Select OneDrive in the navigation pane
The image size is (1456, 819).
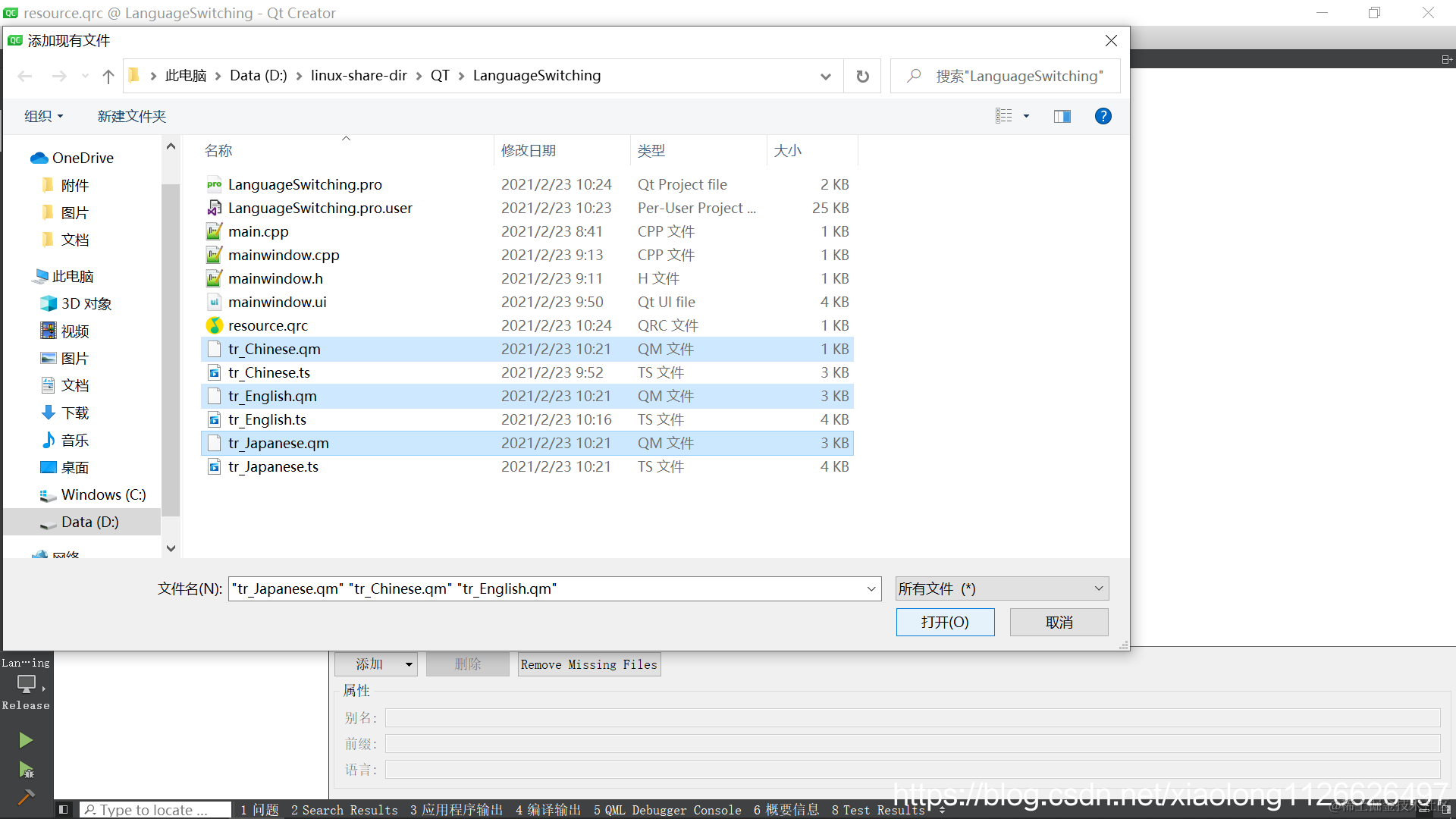[83, 158]
